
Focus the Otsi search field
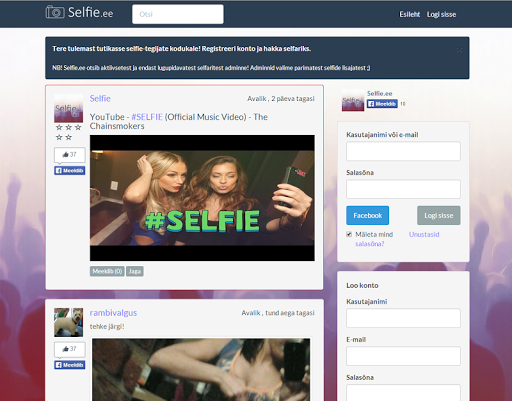point(178,14)
